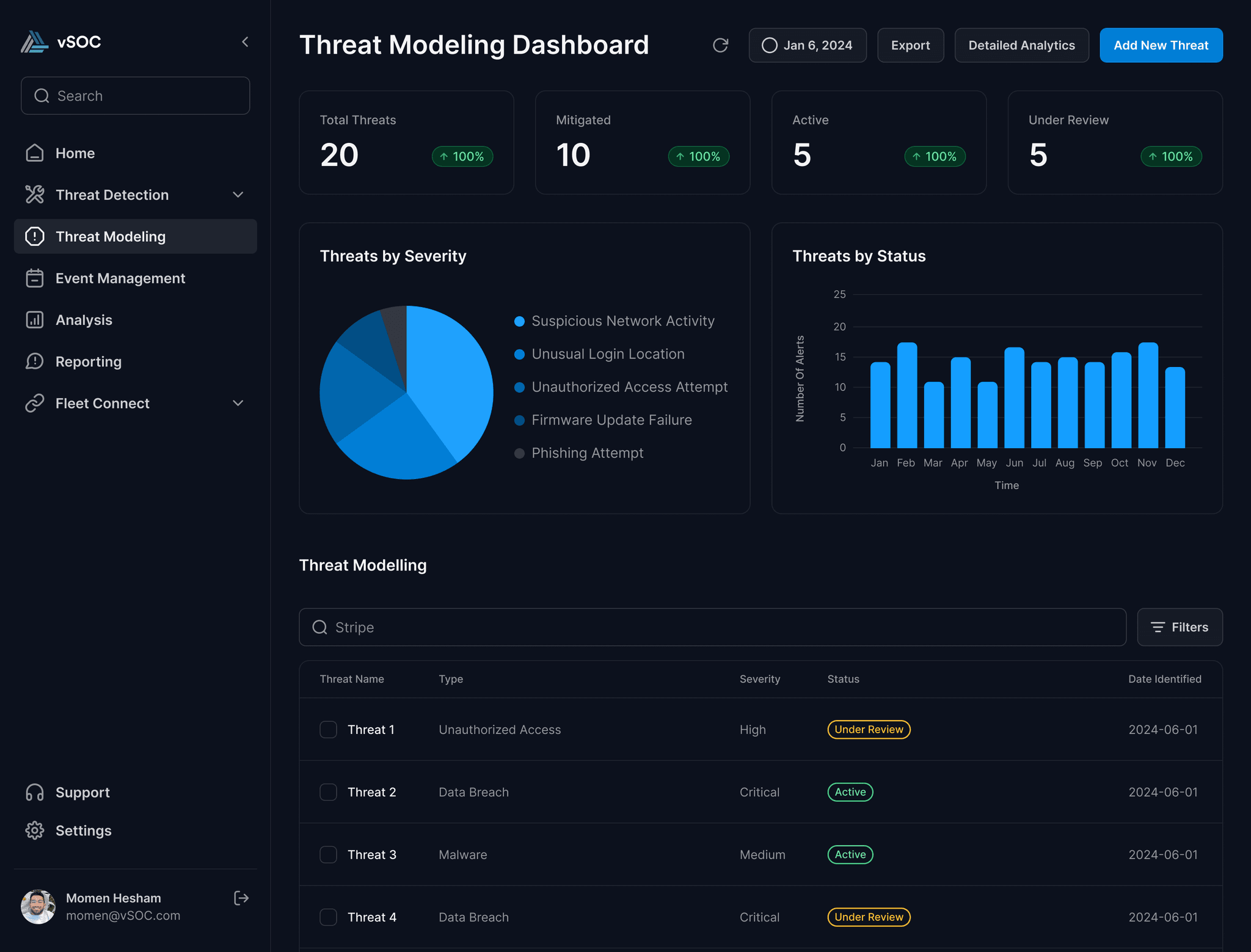Click the logout icon next to Momen Hesham

point(241,898)
